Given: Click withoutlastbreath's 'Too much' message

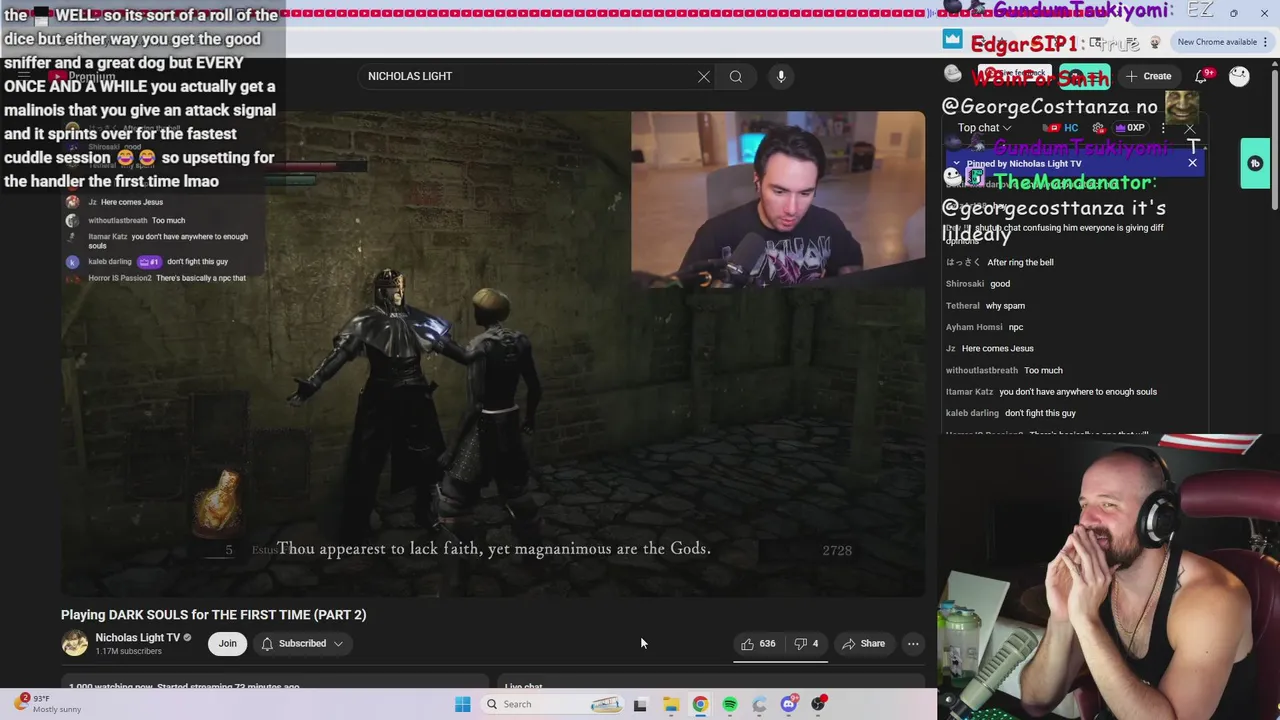Looking at the screenshot, I should click(1004, 370).
